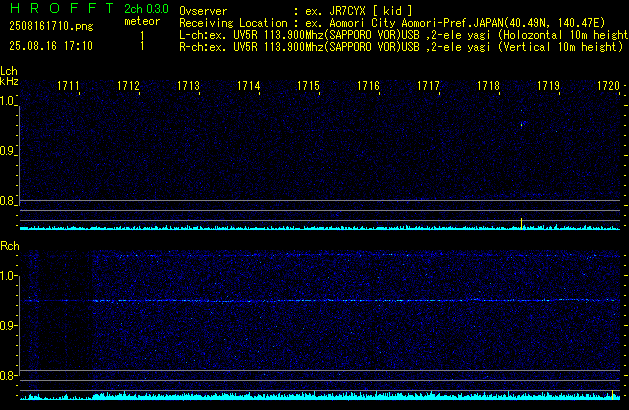Click the Lch 0.8 kHz axis label
Screen dimensions: 629x410
tap(8, 201)
